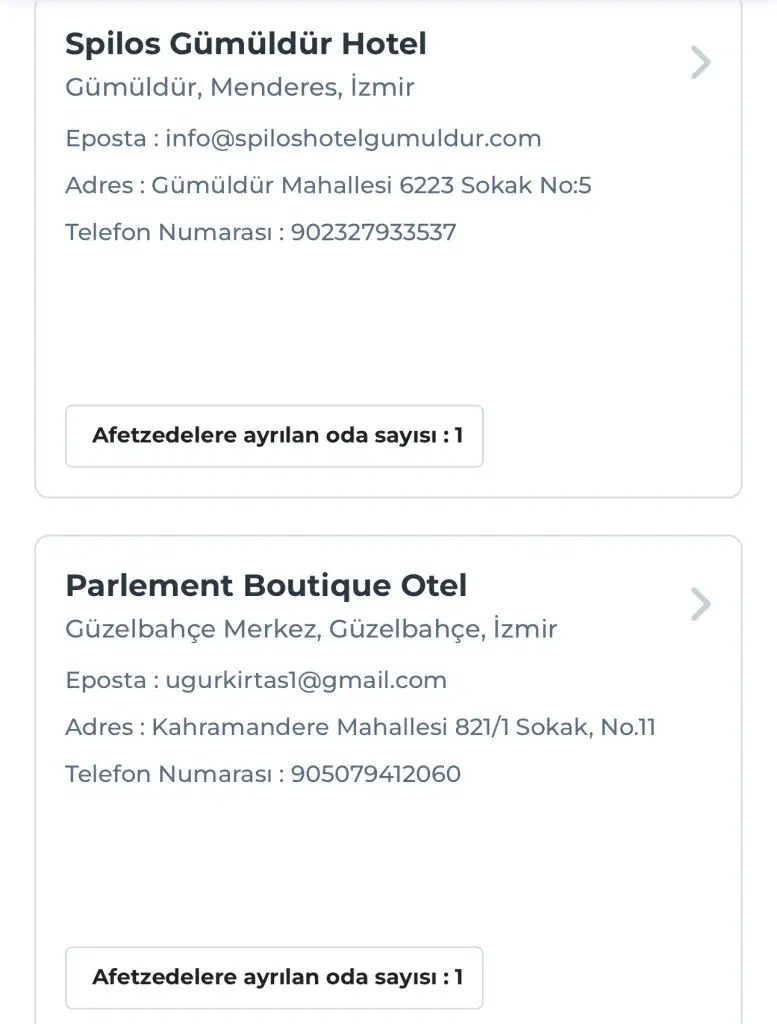Select the Spilos Gümüldür Hotel title
The height and width of the screenshot is (1024, 777).
[x=246, y=44]
